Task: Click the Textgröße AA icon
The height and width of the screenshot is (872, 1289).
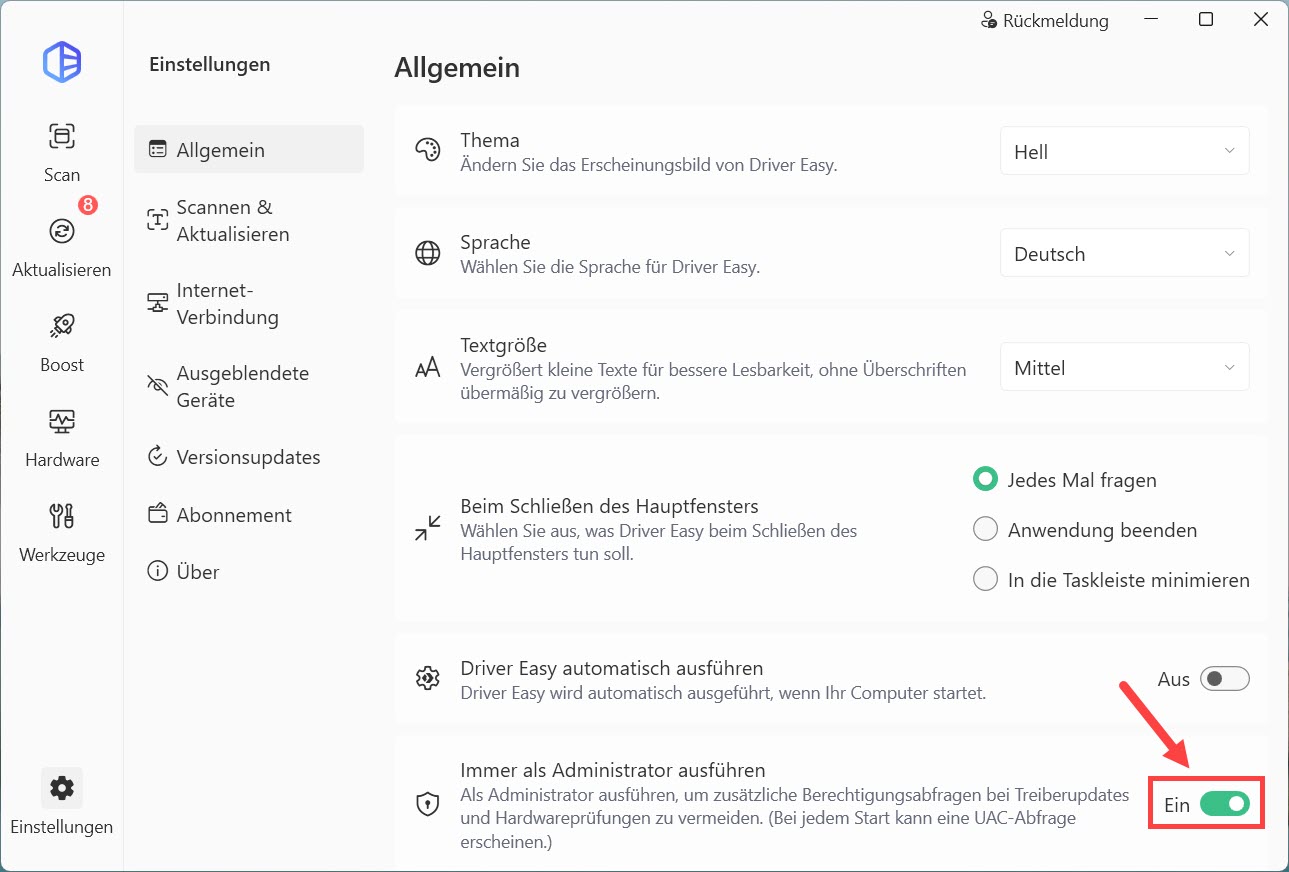Action: (428, 368)
